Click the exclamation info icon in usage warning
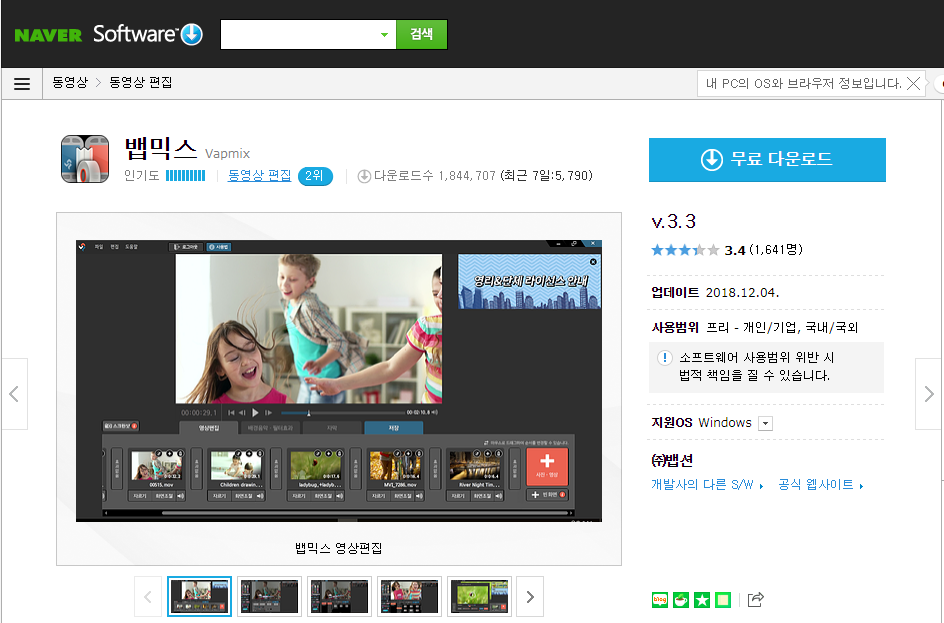Screen dimensions: 944x623 pos(664,358)
